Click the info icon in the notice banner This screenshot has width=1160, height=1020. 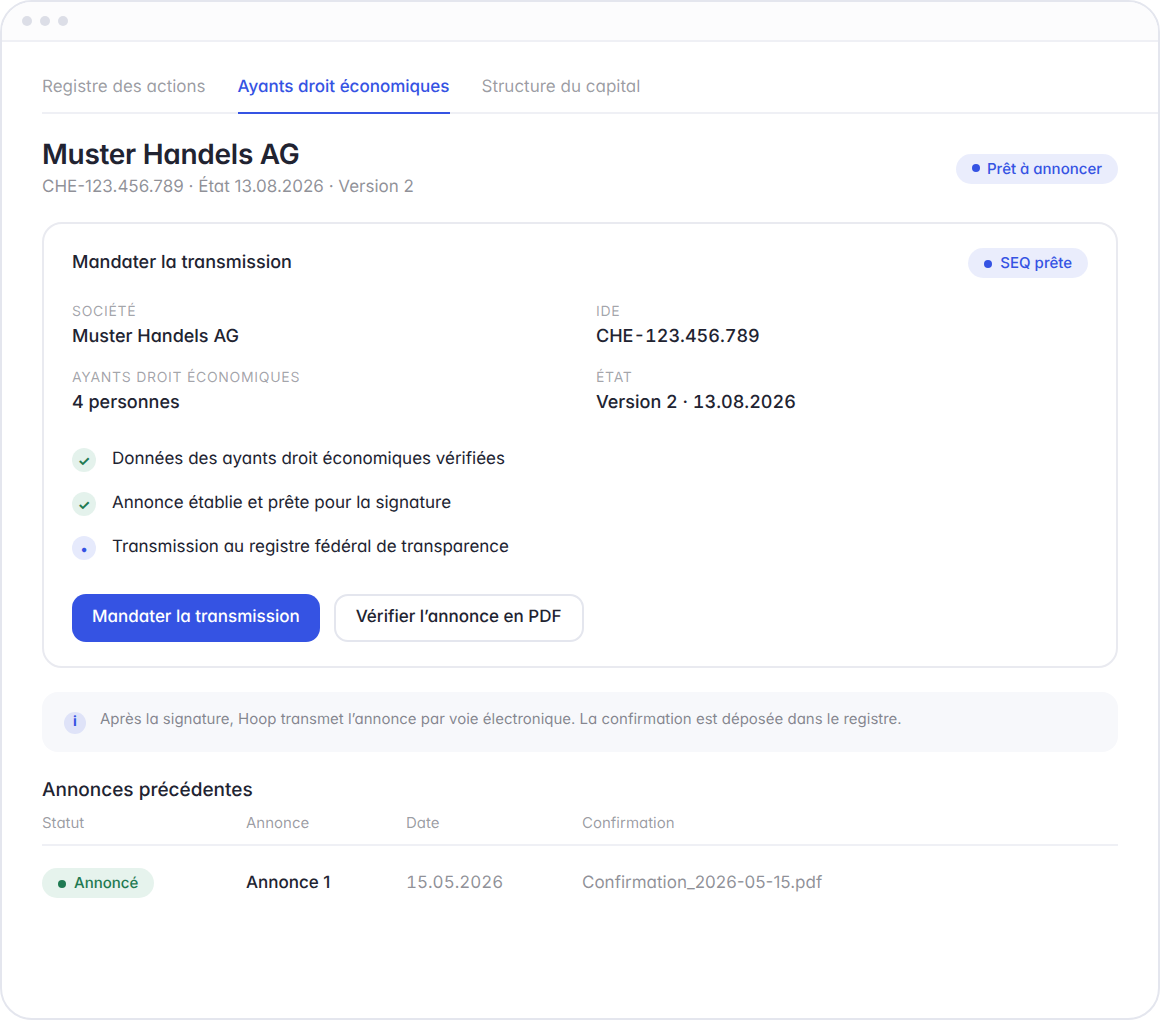[x=75, y=721]
